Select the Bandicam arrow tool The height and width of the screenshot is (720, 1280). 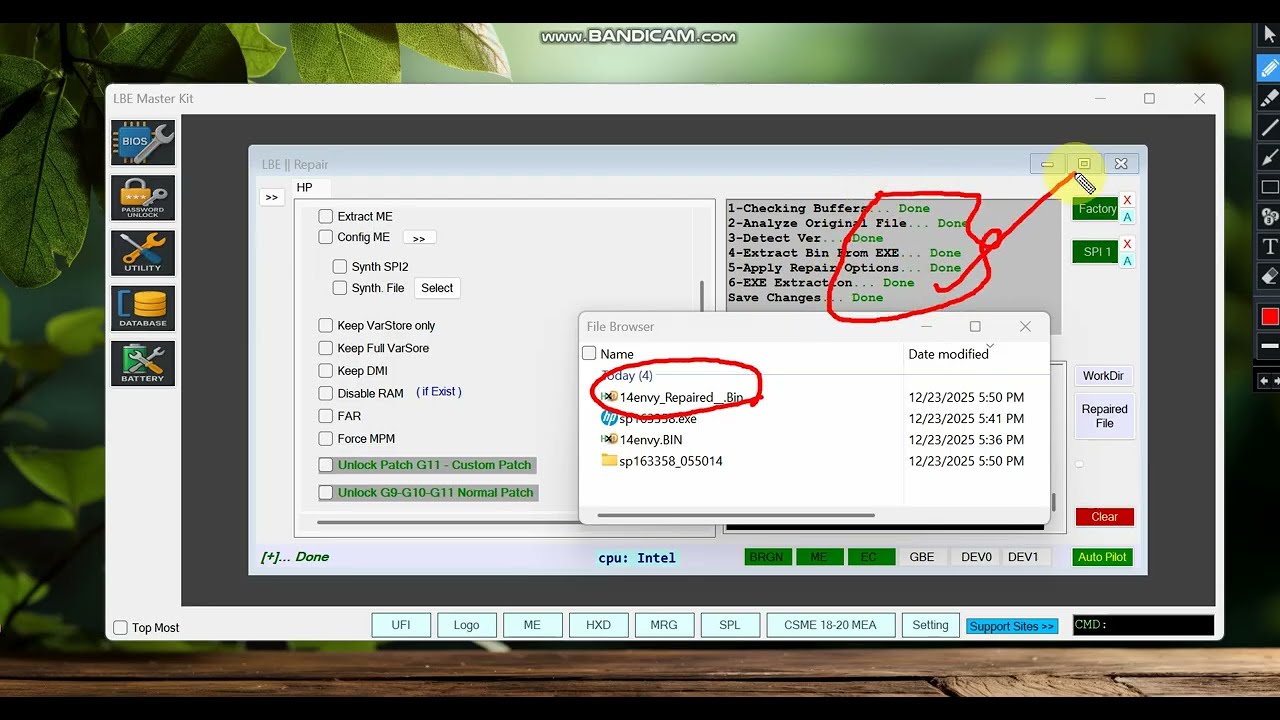[x=1269, y=157]
